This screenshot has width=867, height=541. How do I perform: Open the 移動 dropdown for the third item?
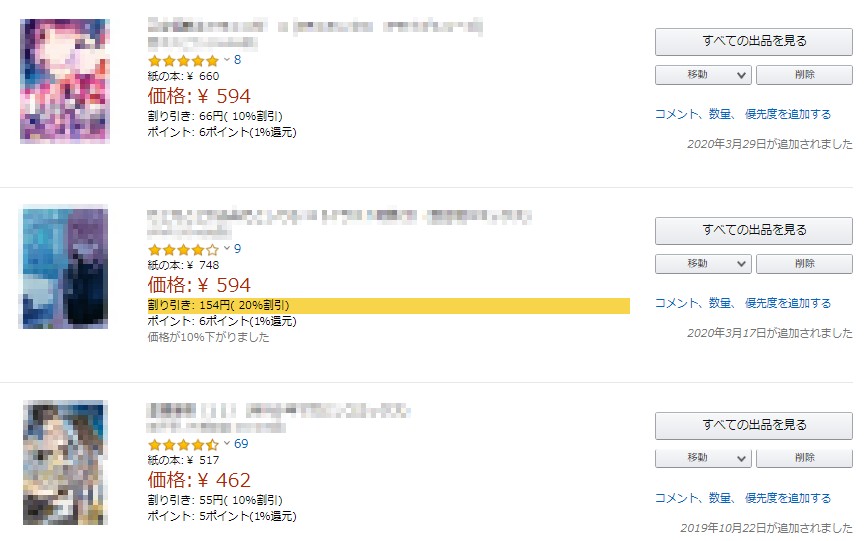click(x=703, y=458)
